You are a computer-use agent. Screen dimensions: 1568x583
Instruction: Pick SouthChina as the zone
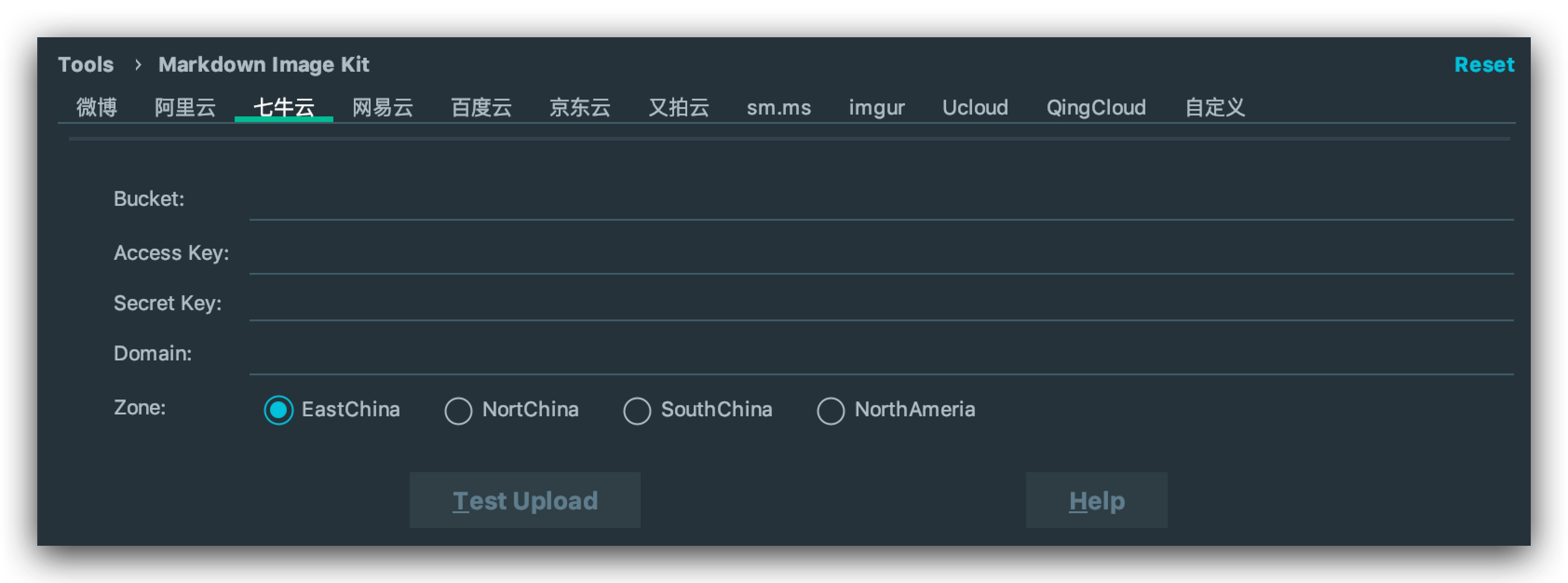point(637,411)
